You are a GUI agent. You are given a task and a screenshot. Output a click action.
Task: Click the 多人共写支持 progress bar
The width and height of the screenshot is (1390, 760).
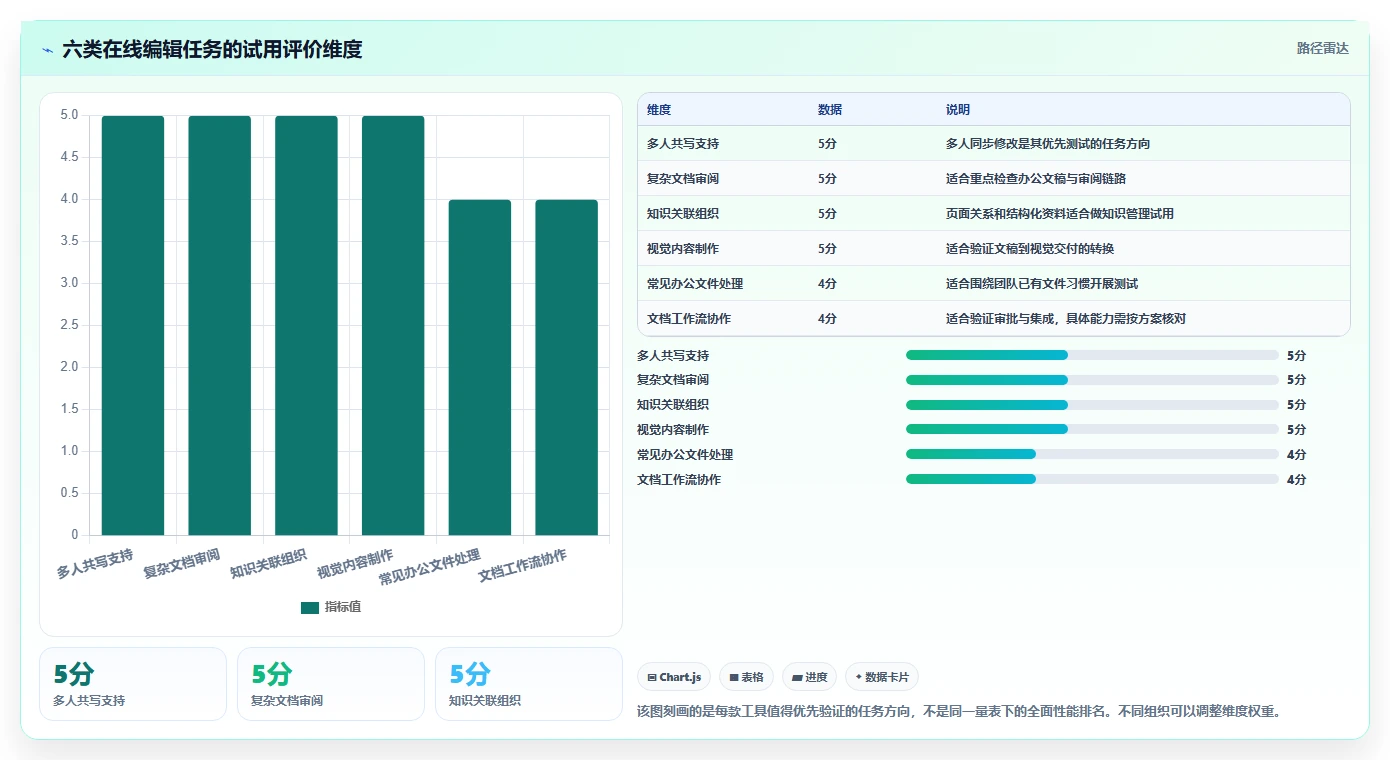click(x=1092, y=355)
